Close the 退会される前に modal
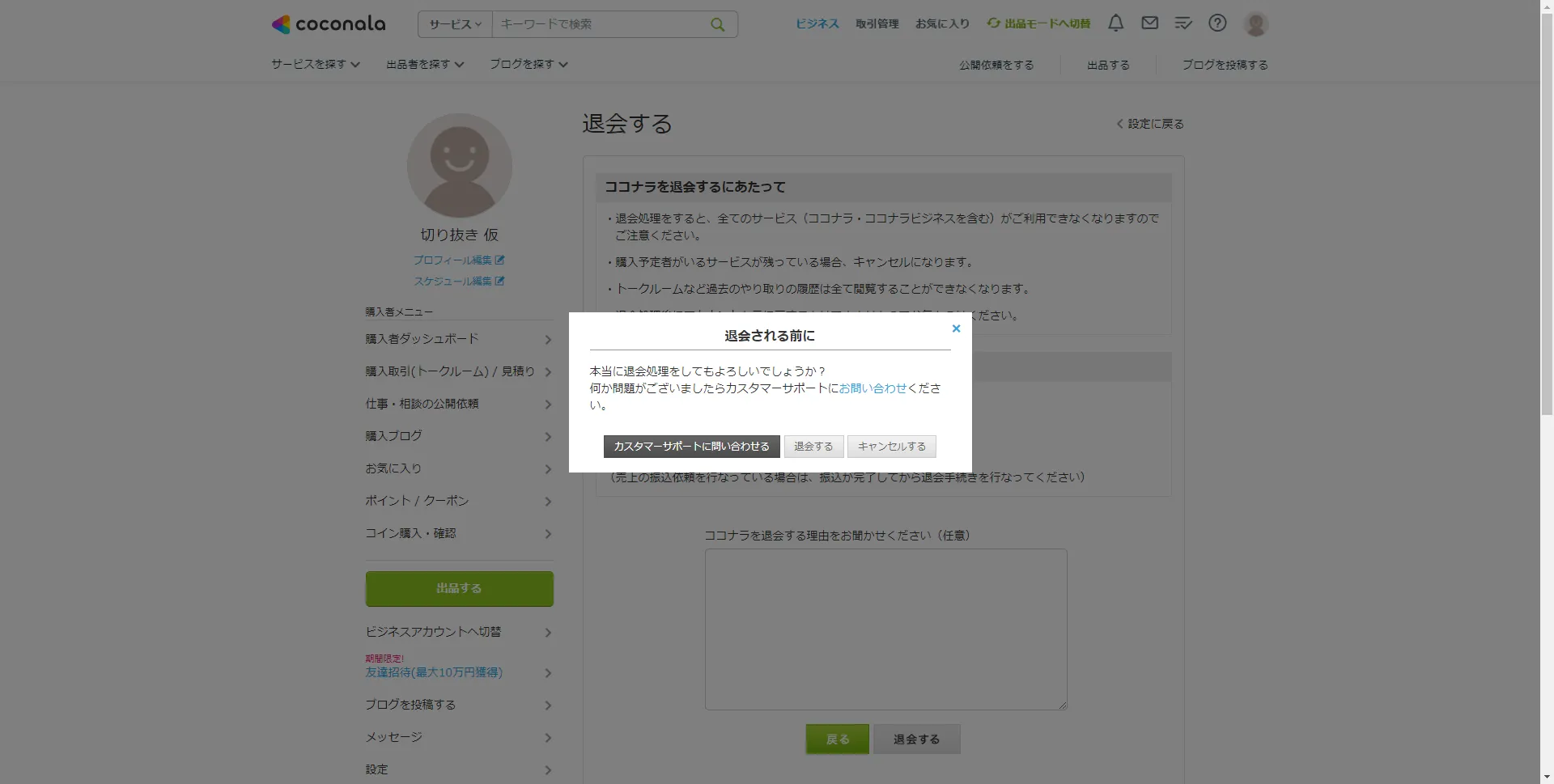This screenshot has width=1554, height=784. pyautogui.click(x=956, y=328)
